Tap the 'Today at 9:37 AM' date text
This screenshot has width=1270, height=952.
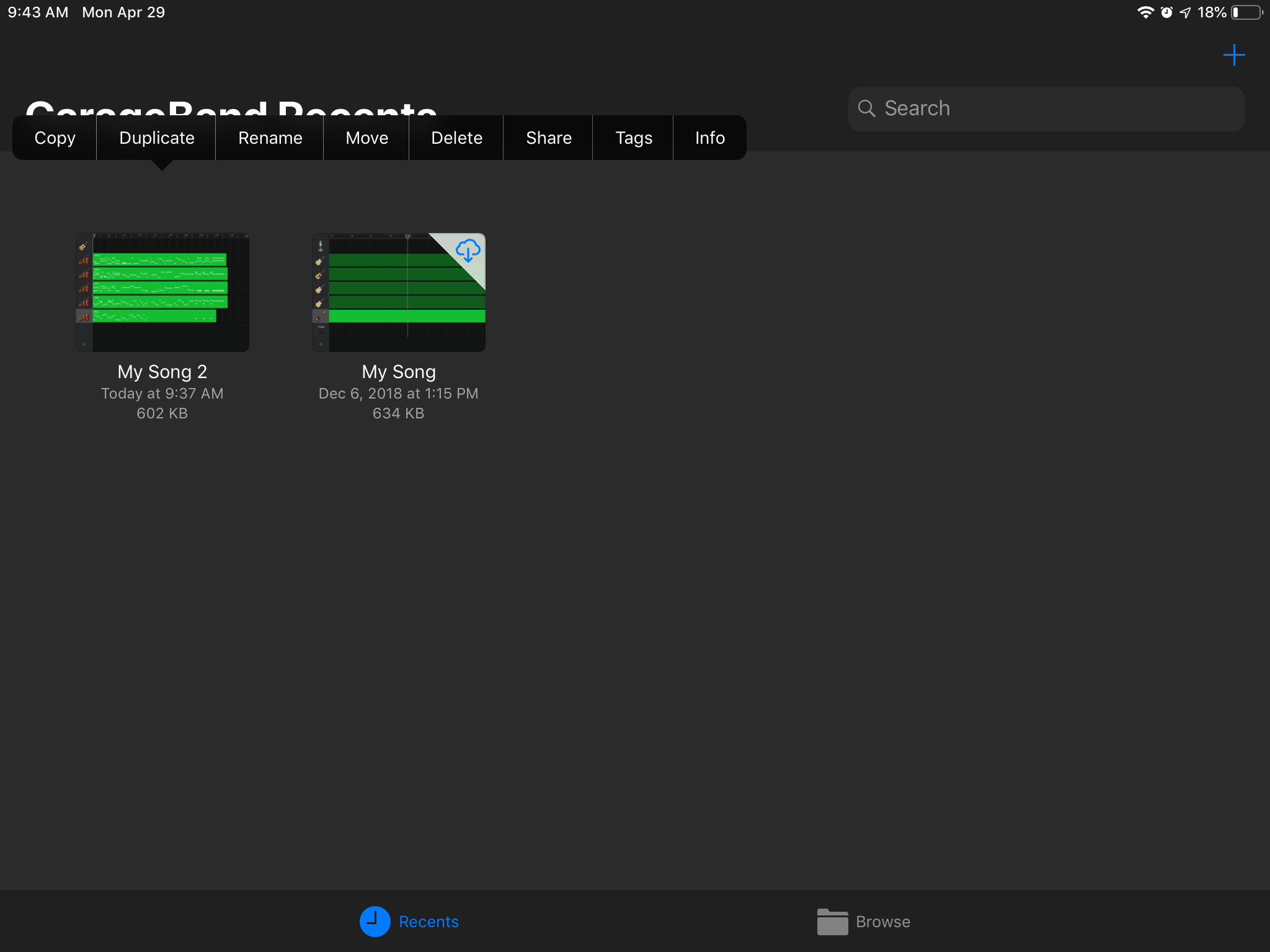point(162,394)
